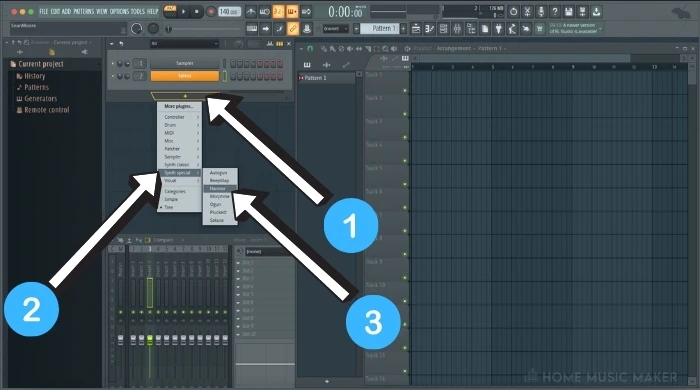Click the undo history circular arrow icon
The height and width of the screenshot is (390, 700).
tap(513, 12)
